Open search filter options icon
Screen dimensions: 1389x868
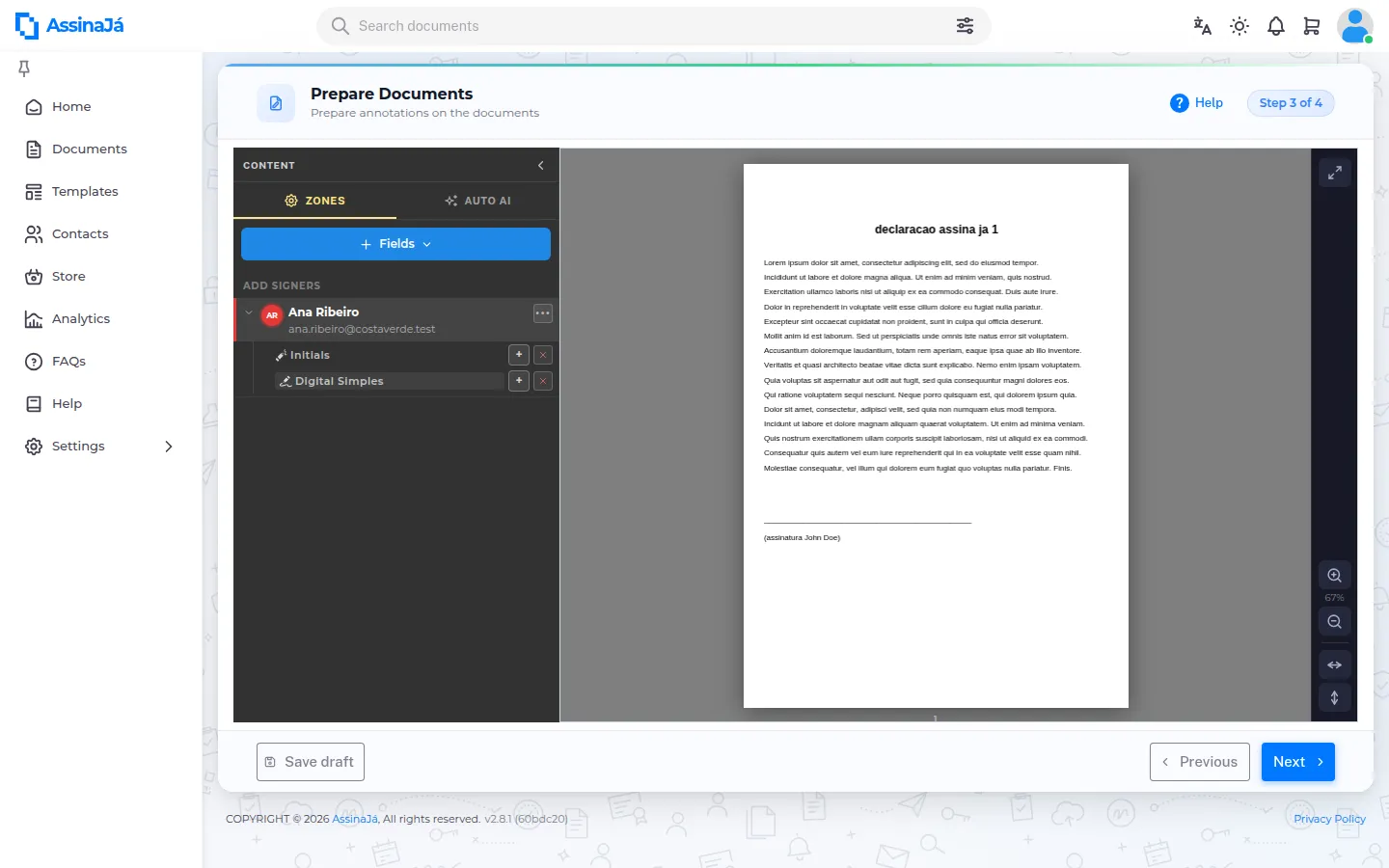[x=965, y=26]
